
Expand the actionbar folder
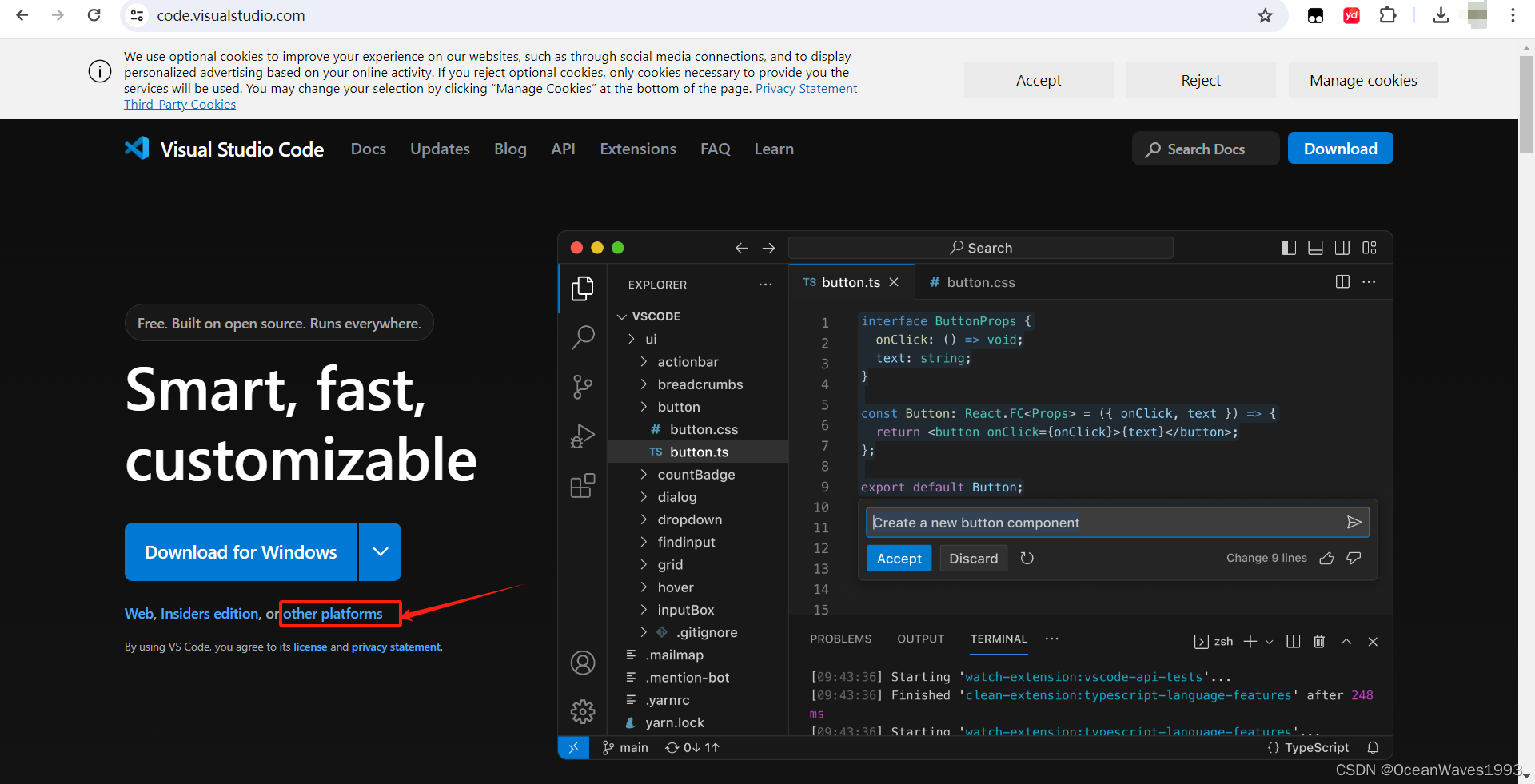point(644,362)
